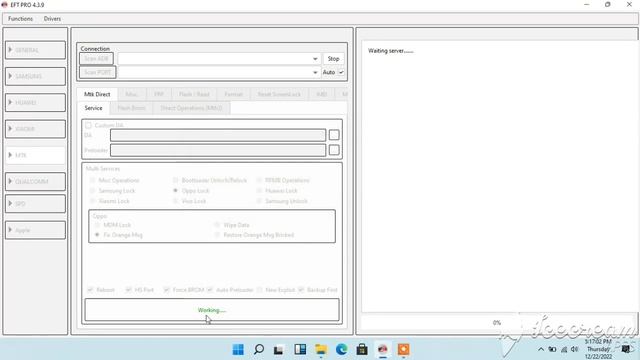Browse for Preloader file button
640x360 pixels.
(x=334, y=150)
